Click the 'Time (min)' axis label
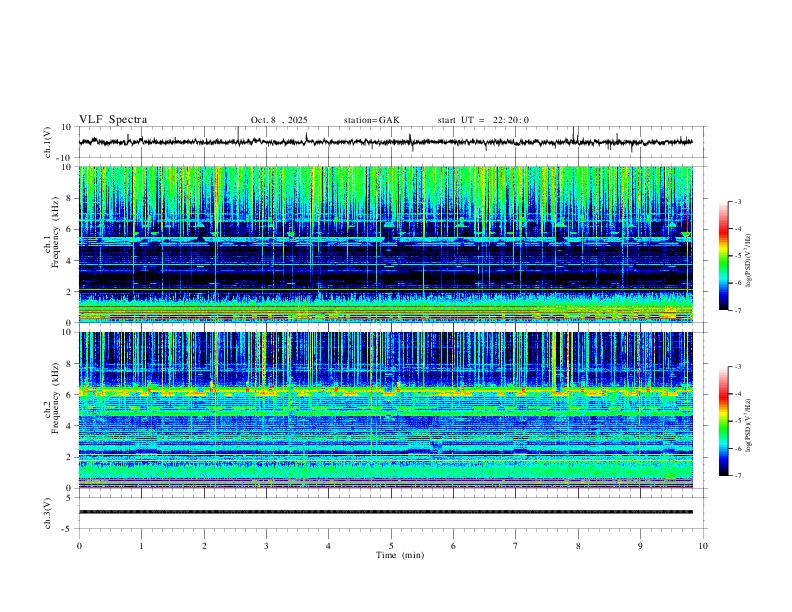 pos(400,555)
